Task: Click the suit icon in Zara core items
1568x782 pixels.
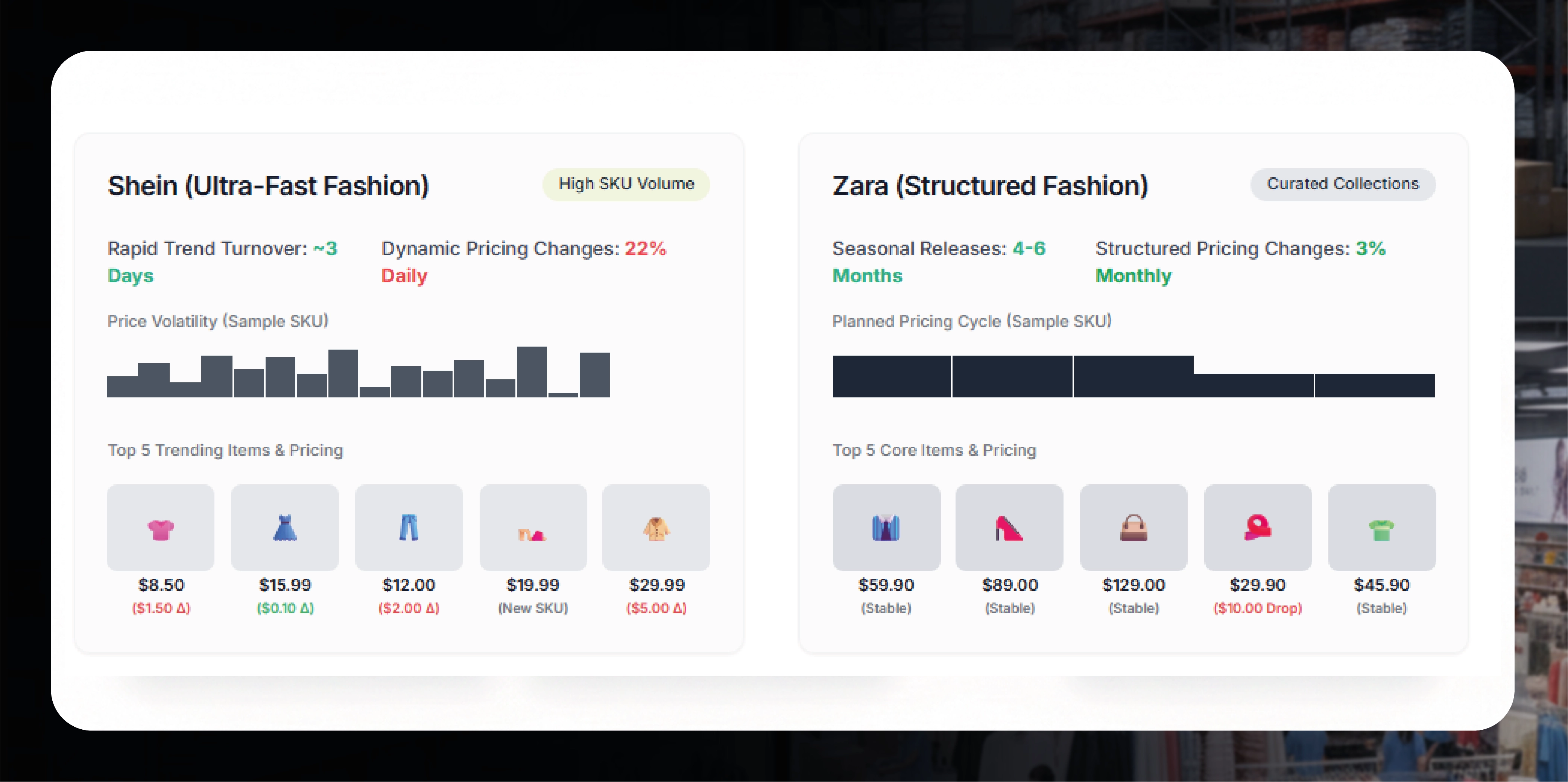Action: [886, 528]
